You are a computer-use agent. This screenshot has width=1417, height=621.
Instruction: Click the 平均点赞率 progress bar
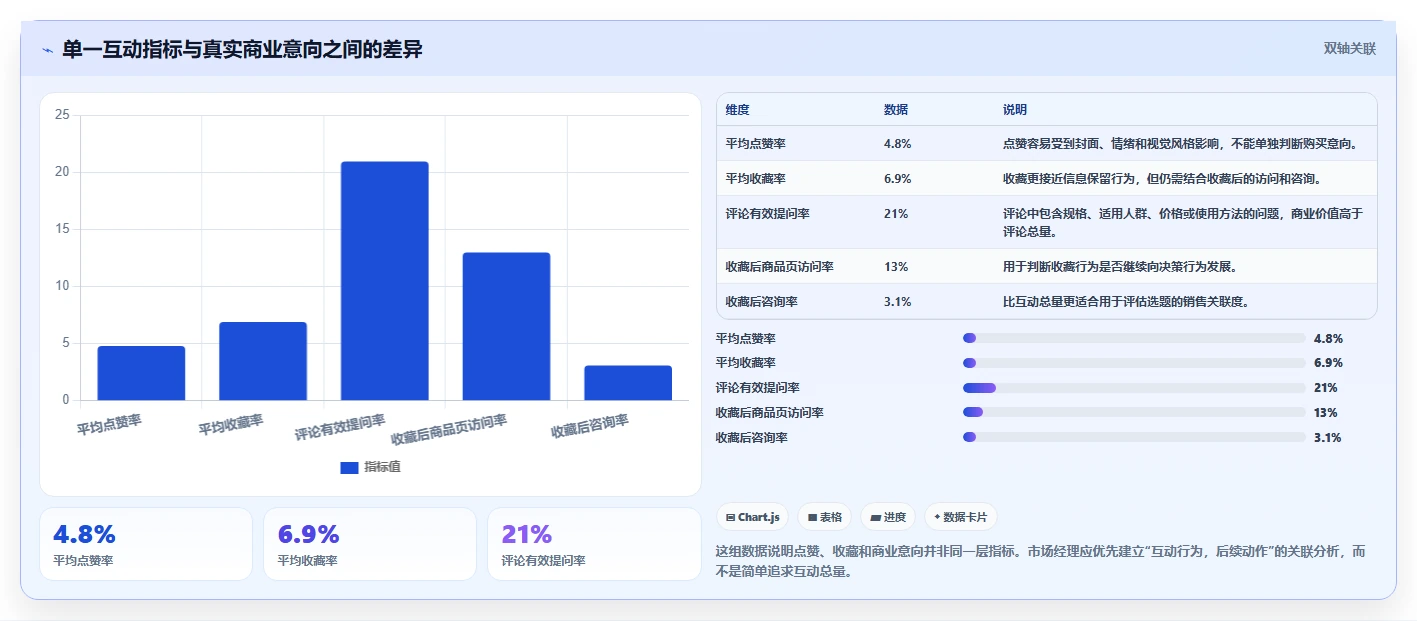pyautogui.click(x=1134, y=338)
